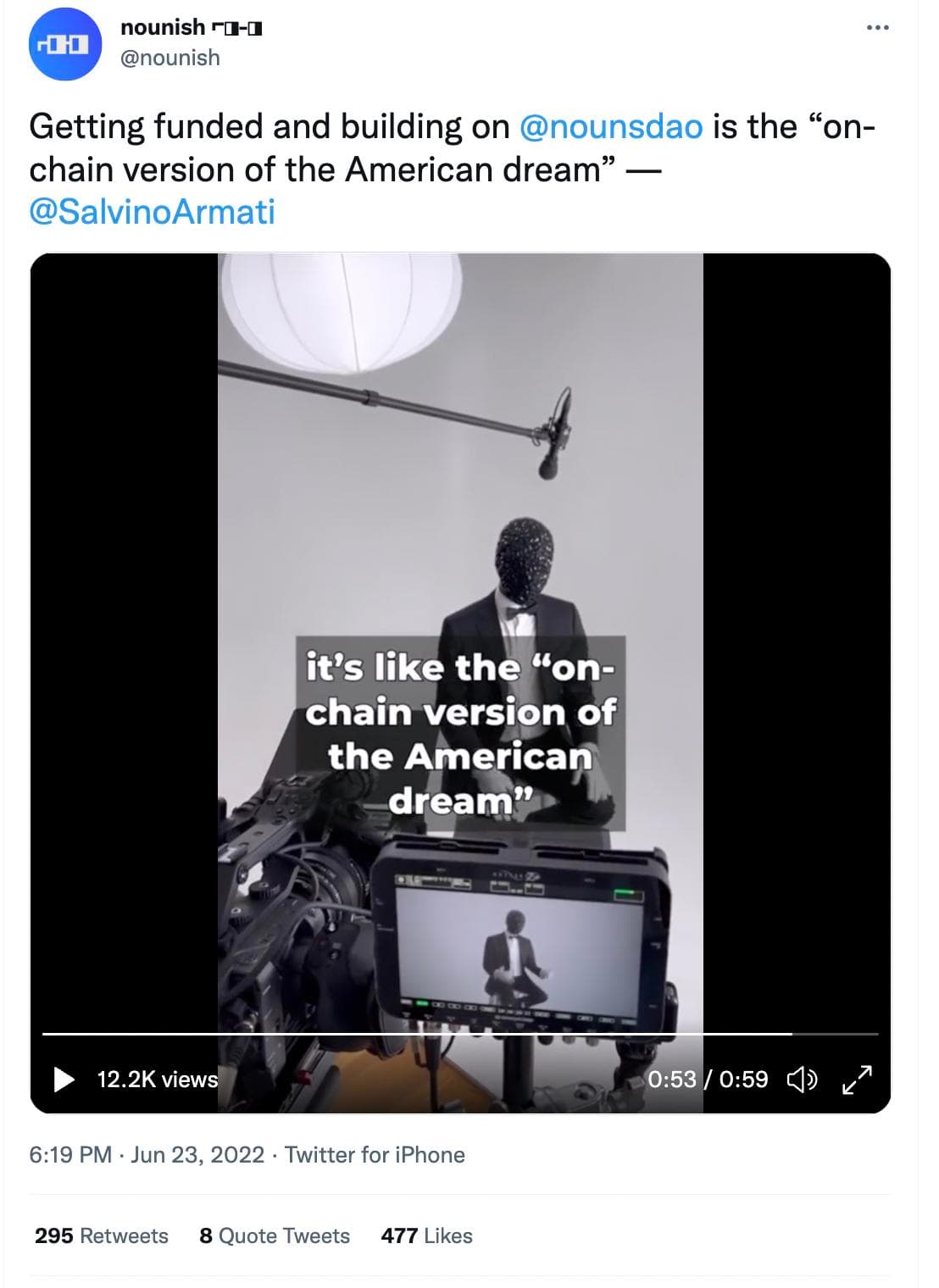Viewport: 939px width, 1288px height.
Task: Open the nounish profile avatar
Action: [x=65, y=45]
